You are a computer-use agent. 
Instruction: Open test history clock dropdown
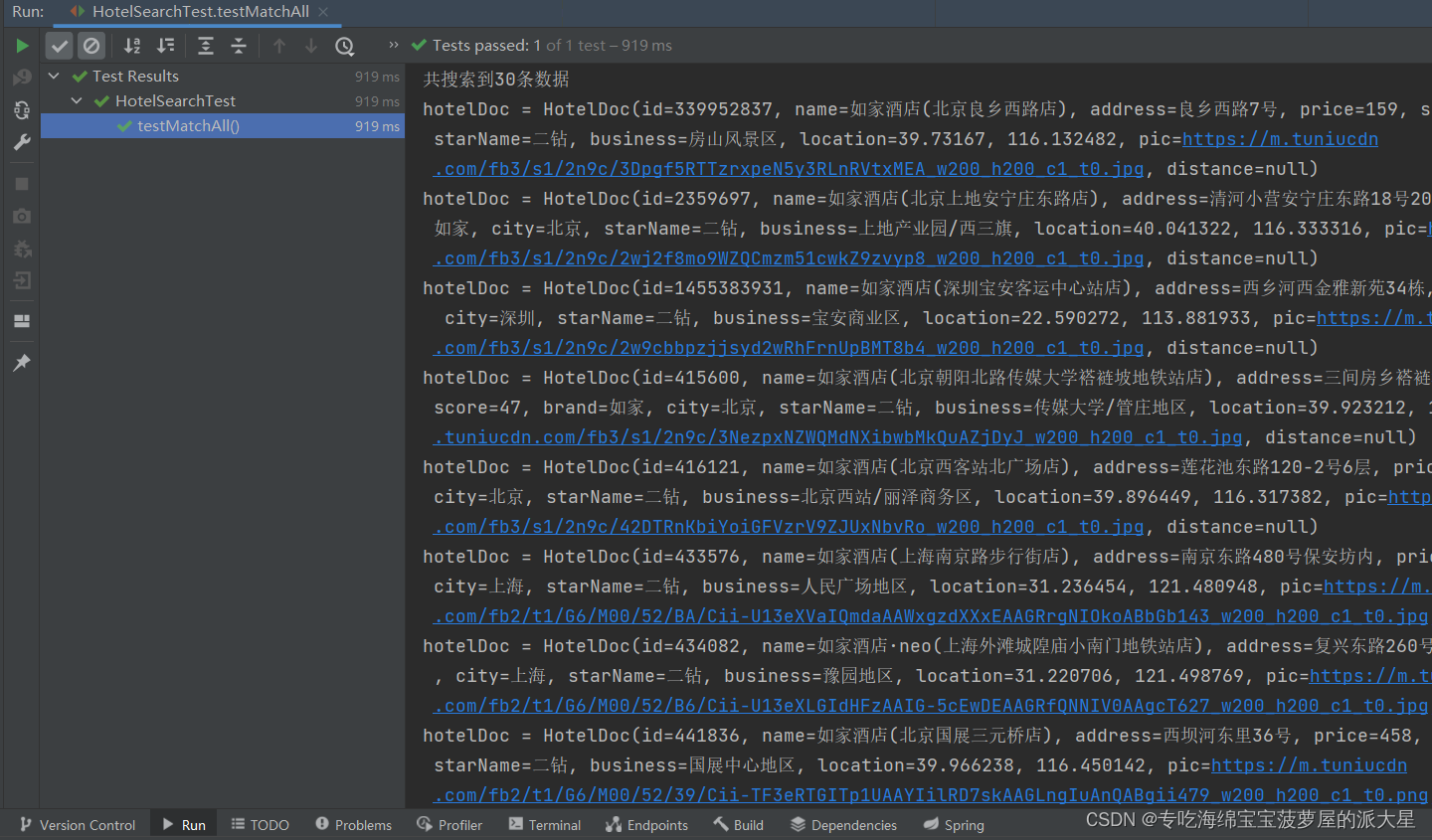click(x=345, y=46)
